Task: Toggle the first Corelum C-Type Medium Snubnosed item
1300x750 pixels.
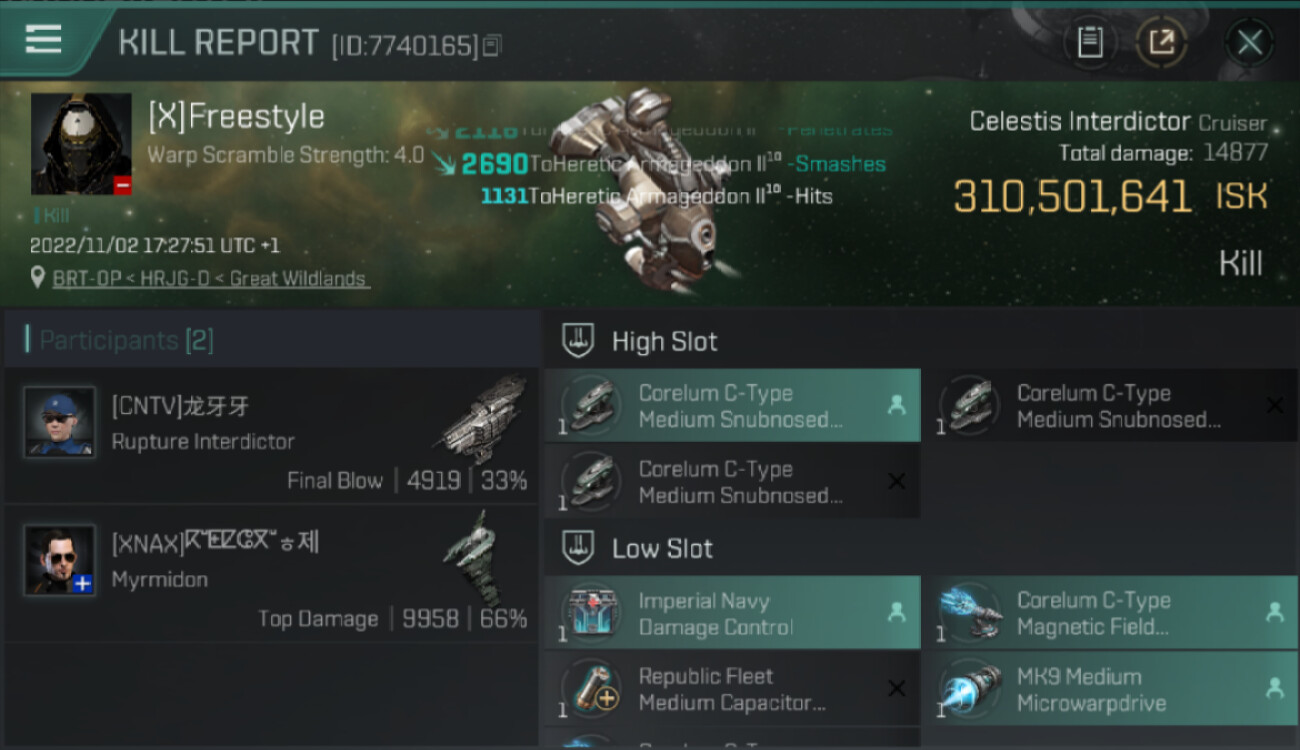Action: point(732,406)
